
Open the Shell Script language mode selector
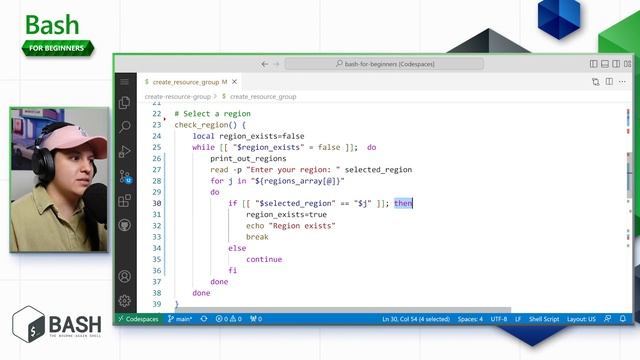(544, 319)
